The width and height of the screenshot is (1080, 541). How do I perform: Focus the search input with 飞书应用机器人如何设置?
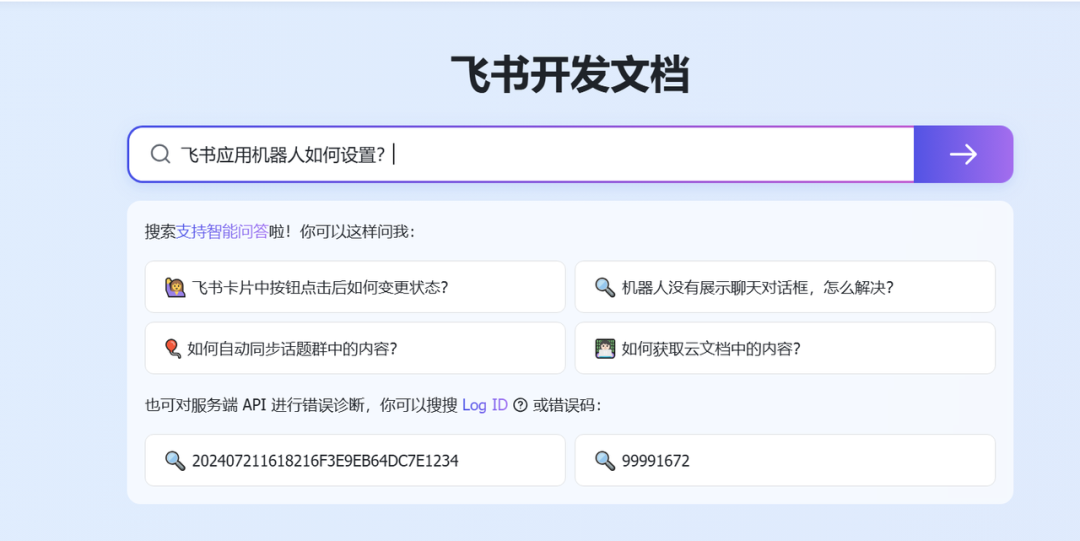pyautogui.click(x=521, y=154)
